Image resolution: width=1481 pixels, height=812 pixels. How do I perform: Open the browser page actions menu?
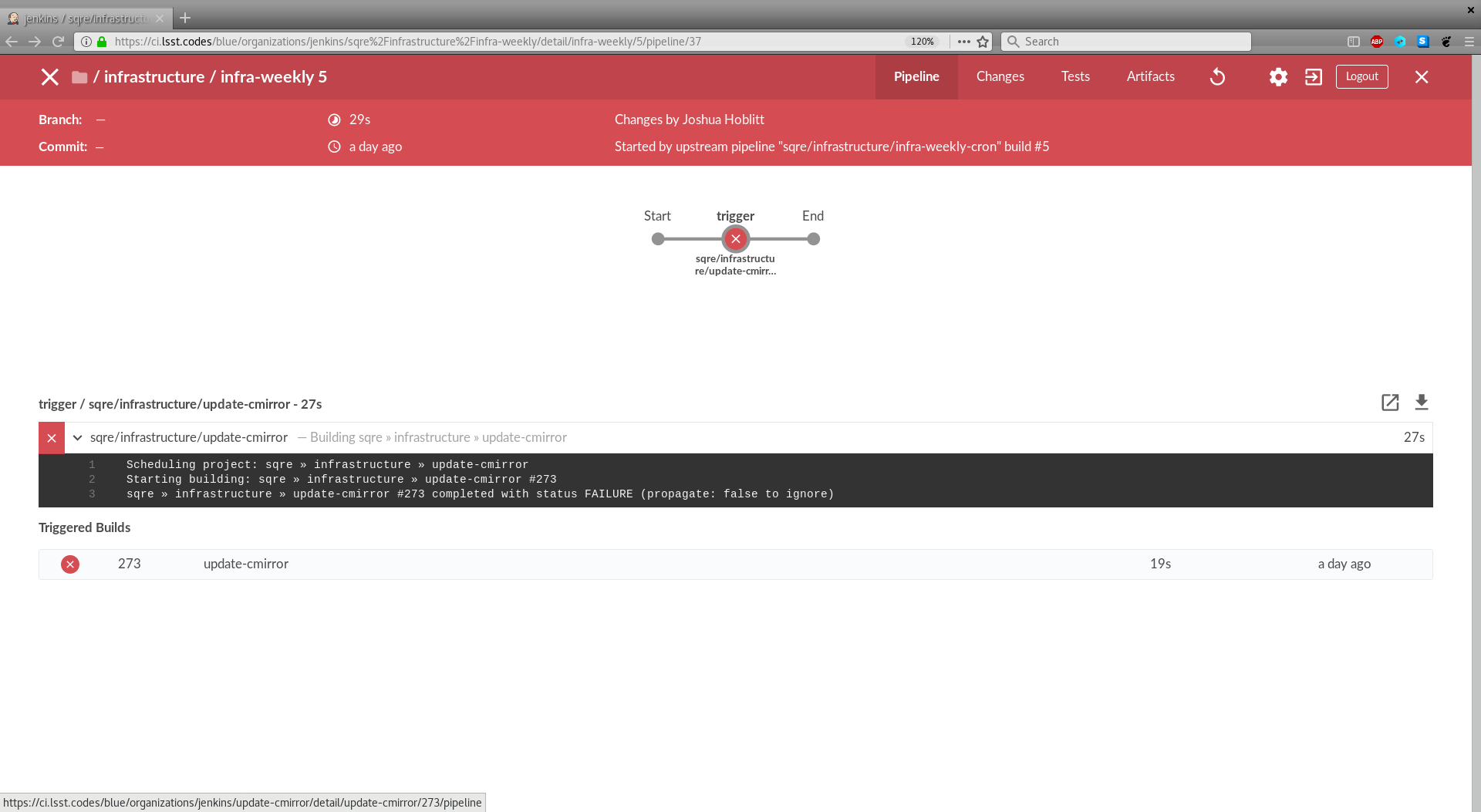(x=963, y=42)
